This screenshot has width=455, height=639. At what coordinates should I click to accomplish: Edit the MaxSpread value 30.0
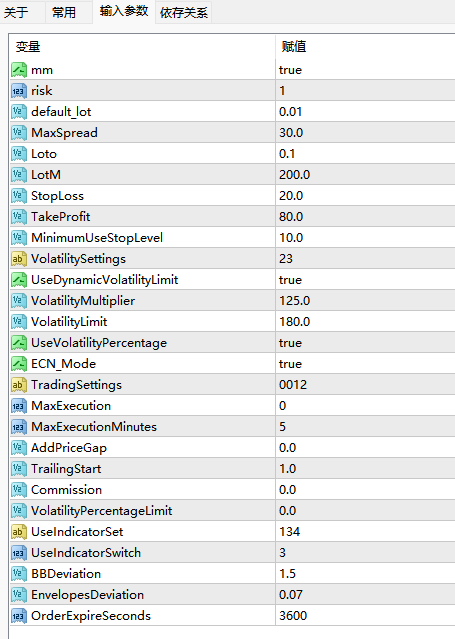[x=291, y=133]
